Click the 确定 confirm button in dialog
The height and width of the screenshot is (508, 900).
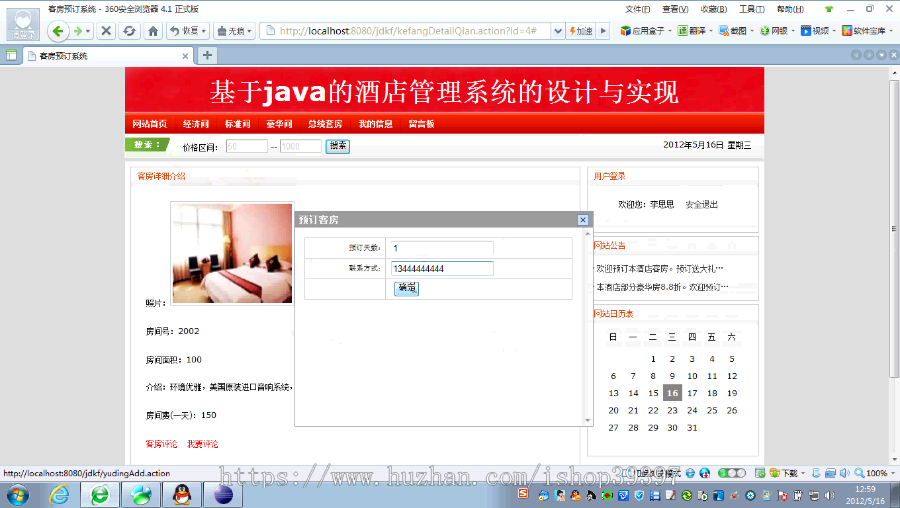point(406,288)
